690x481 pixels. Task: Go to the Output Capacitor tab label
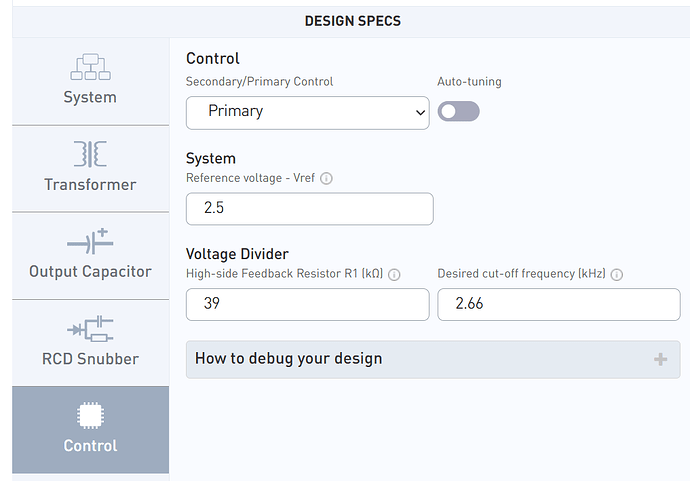pyautogui.click(x=90, y=271)
